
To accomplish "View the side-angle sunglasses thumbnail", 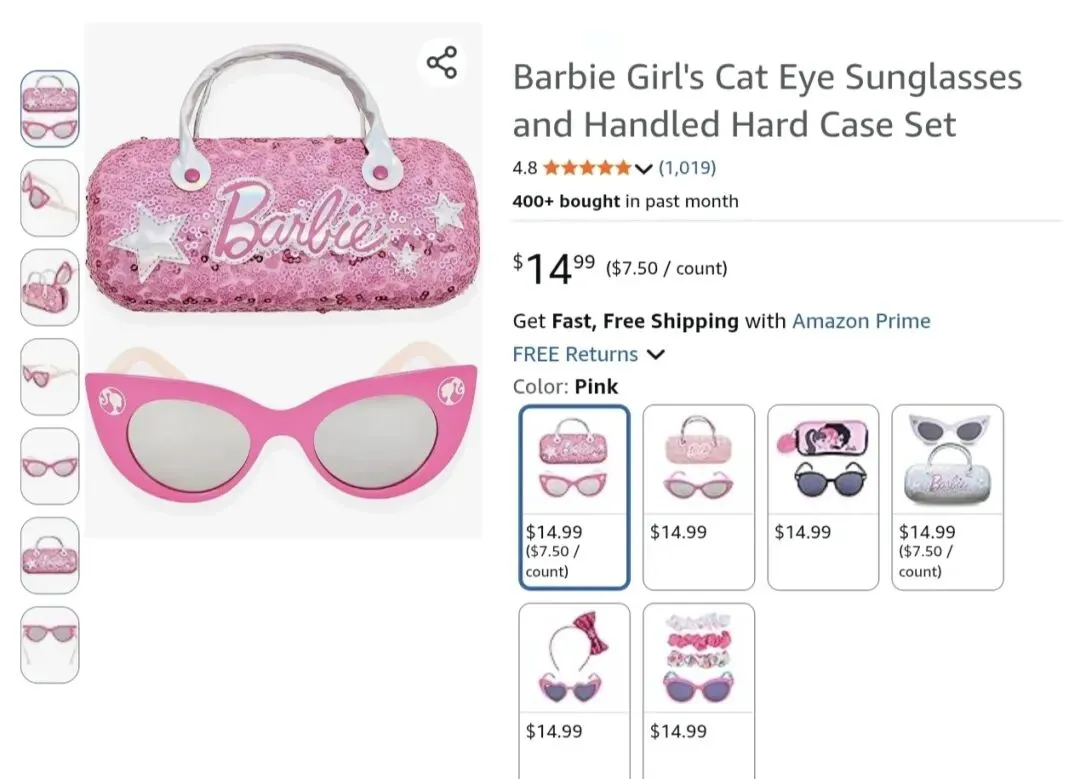I will [x=50, y=198].
